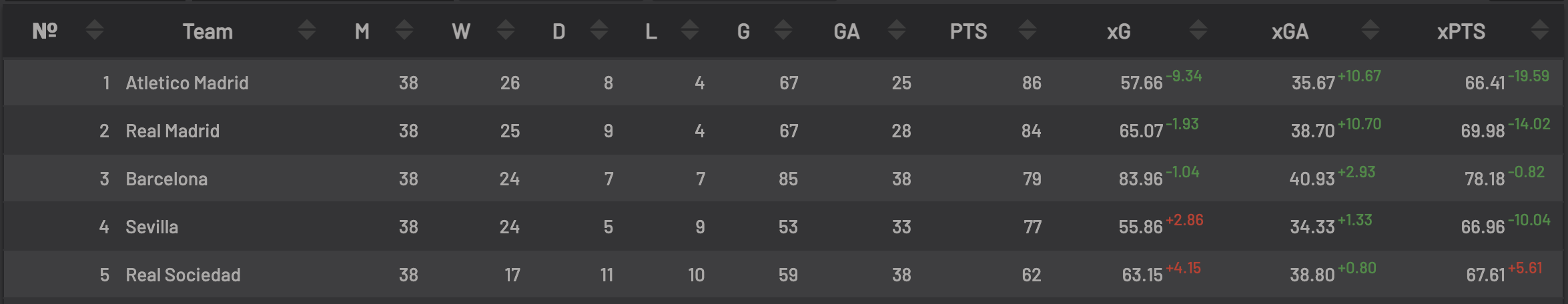Image resolution: width=1568 pixels, height=304 pixels.
Task: Open the Sevilla team link
Action: [x=151, y=227]
